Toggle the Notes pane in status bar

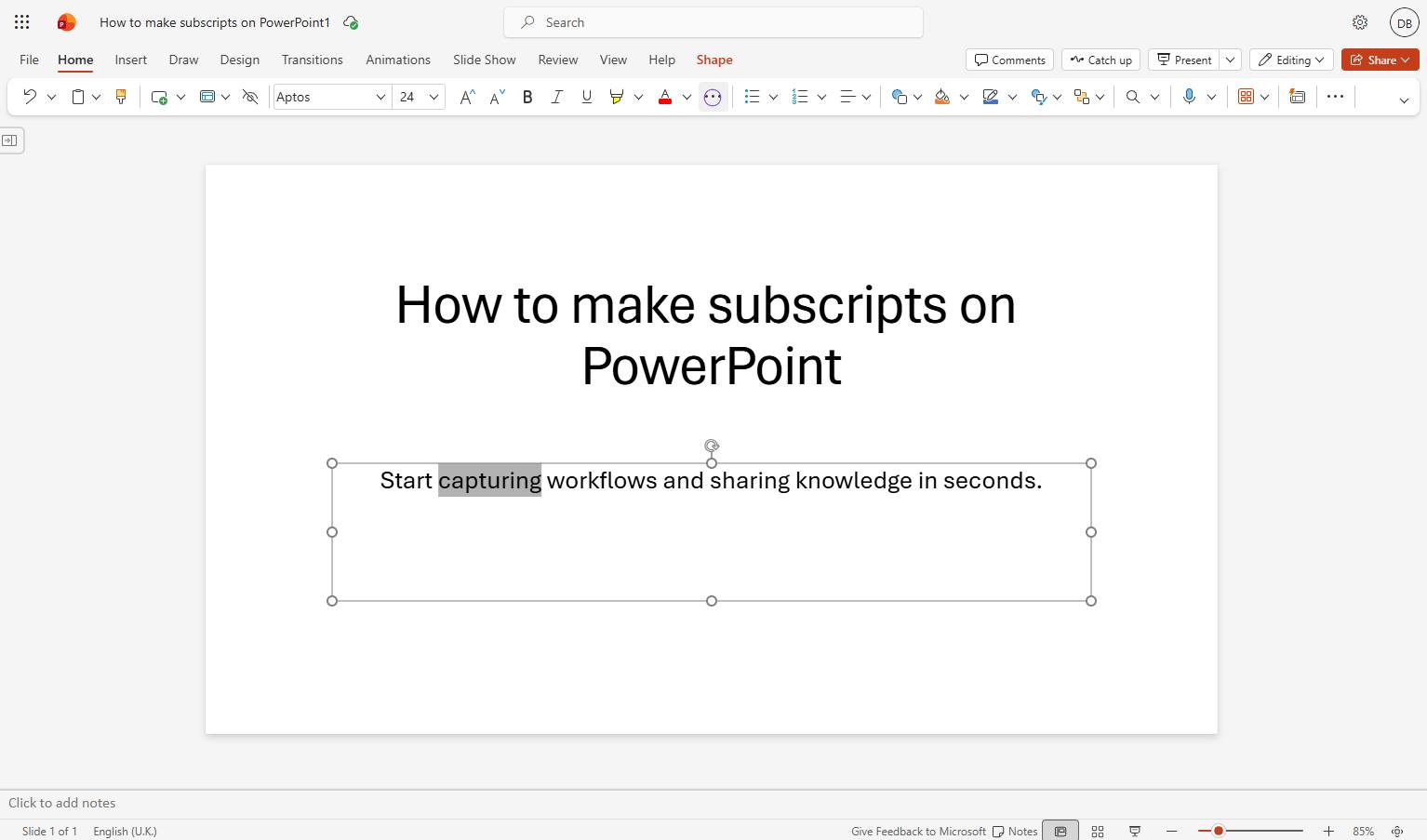pos(1015,831)
